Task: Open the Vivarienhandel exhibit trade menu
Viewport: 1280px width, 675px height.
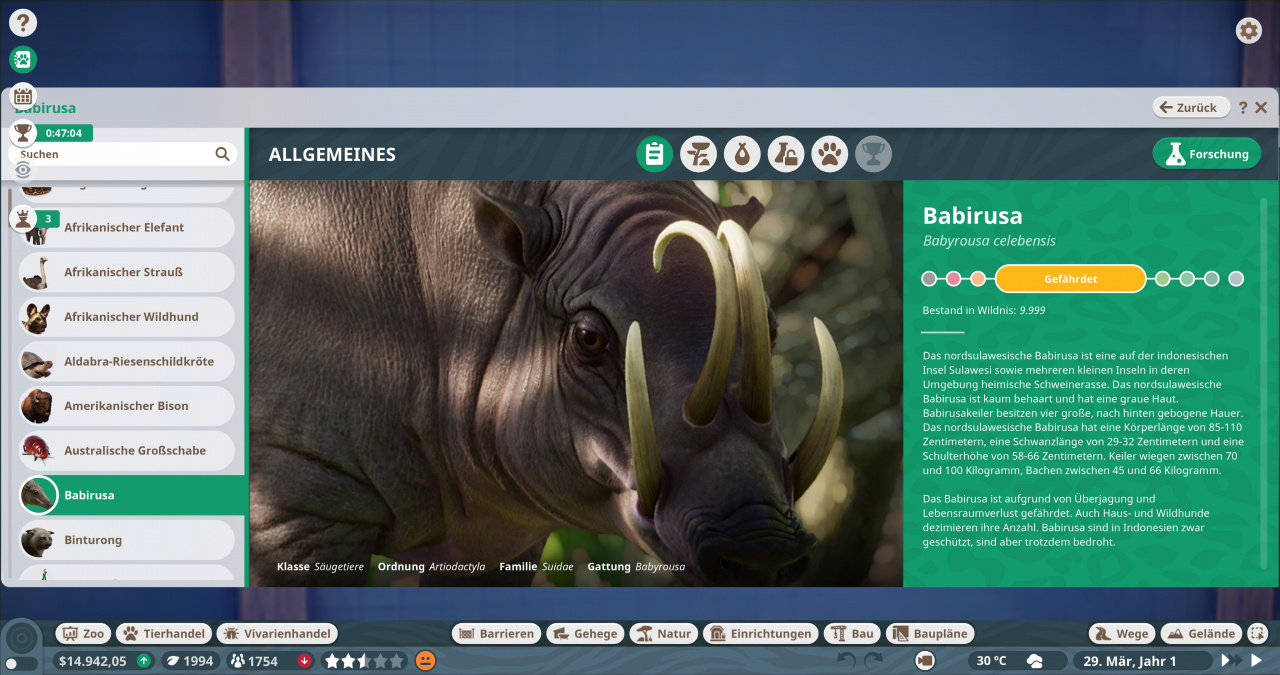Action: [277, 633]
